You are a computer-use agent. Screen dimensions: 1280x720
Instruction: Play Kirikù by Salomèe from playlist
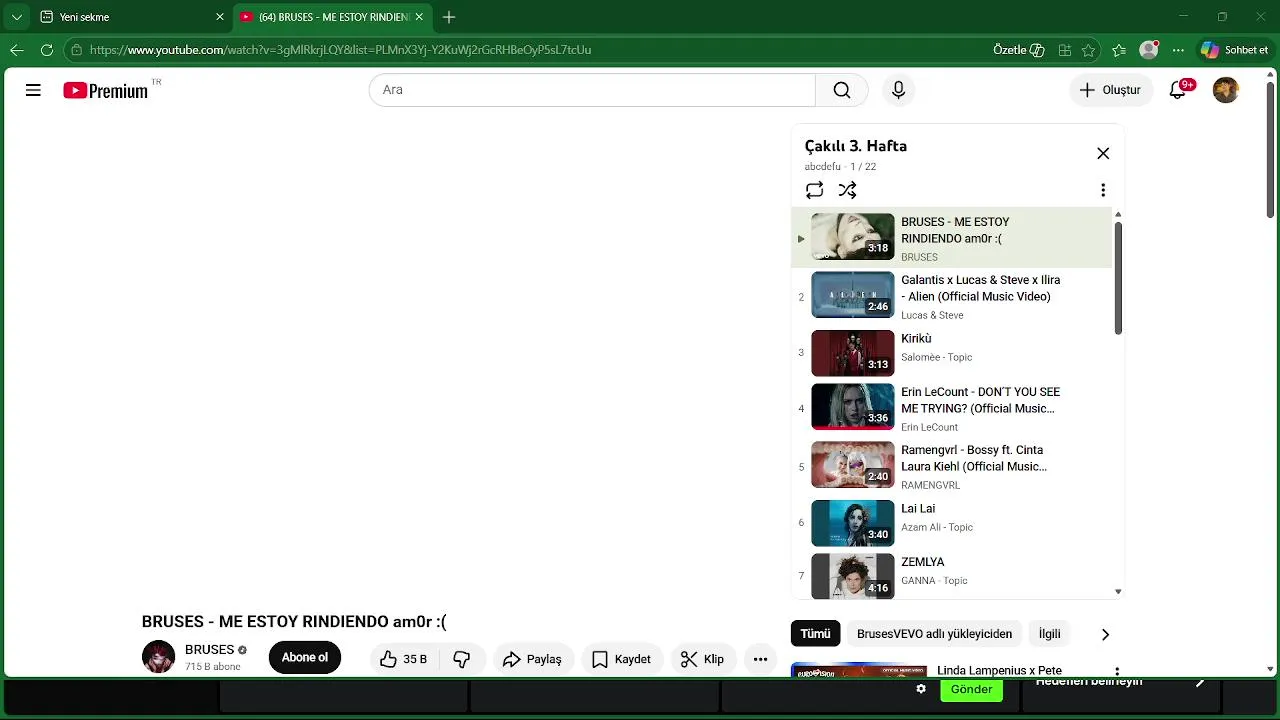coord(951,353)
